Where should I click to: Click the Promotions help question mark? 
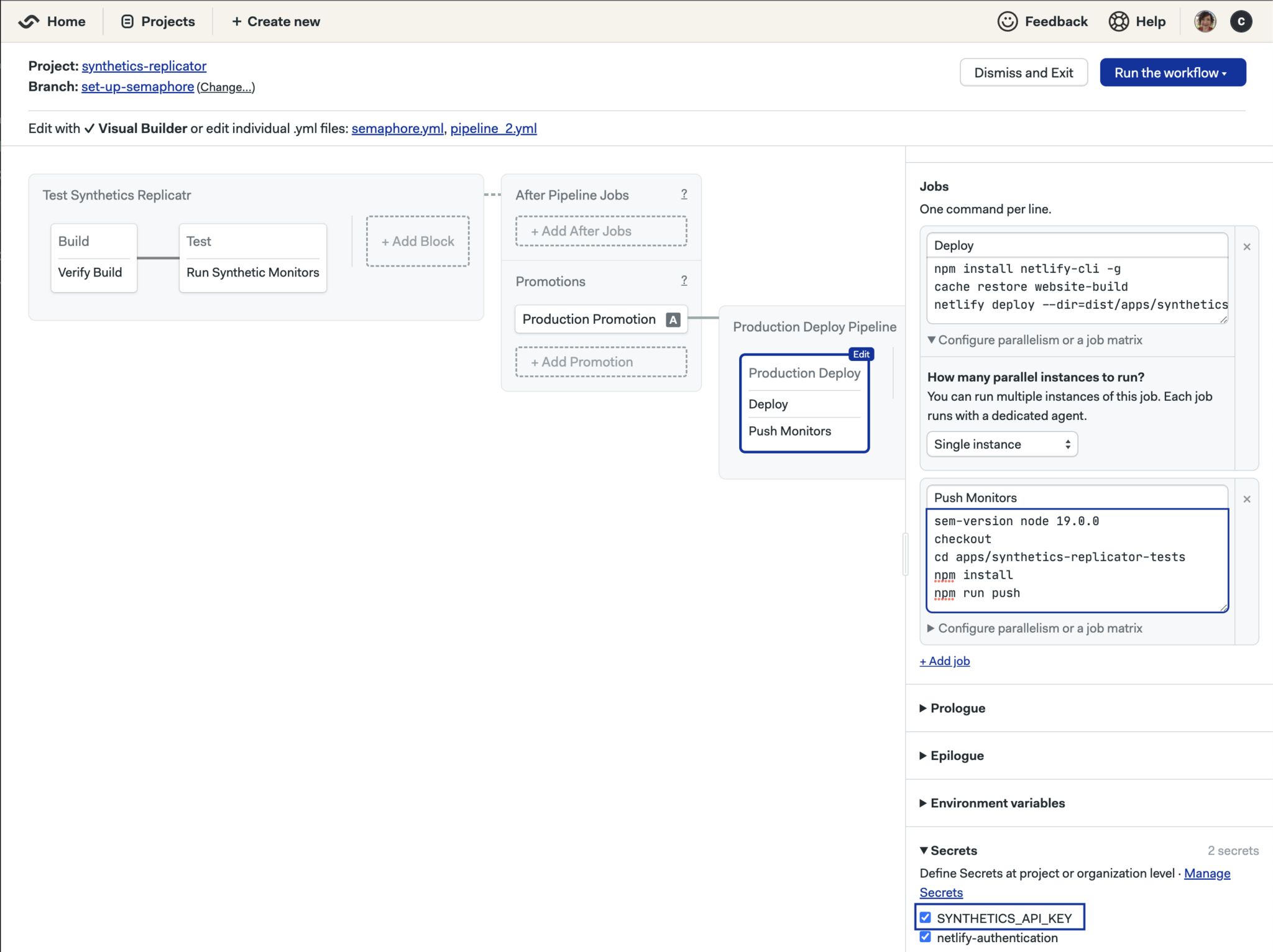coord(684,280)
